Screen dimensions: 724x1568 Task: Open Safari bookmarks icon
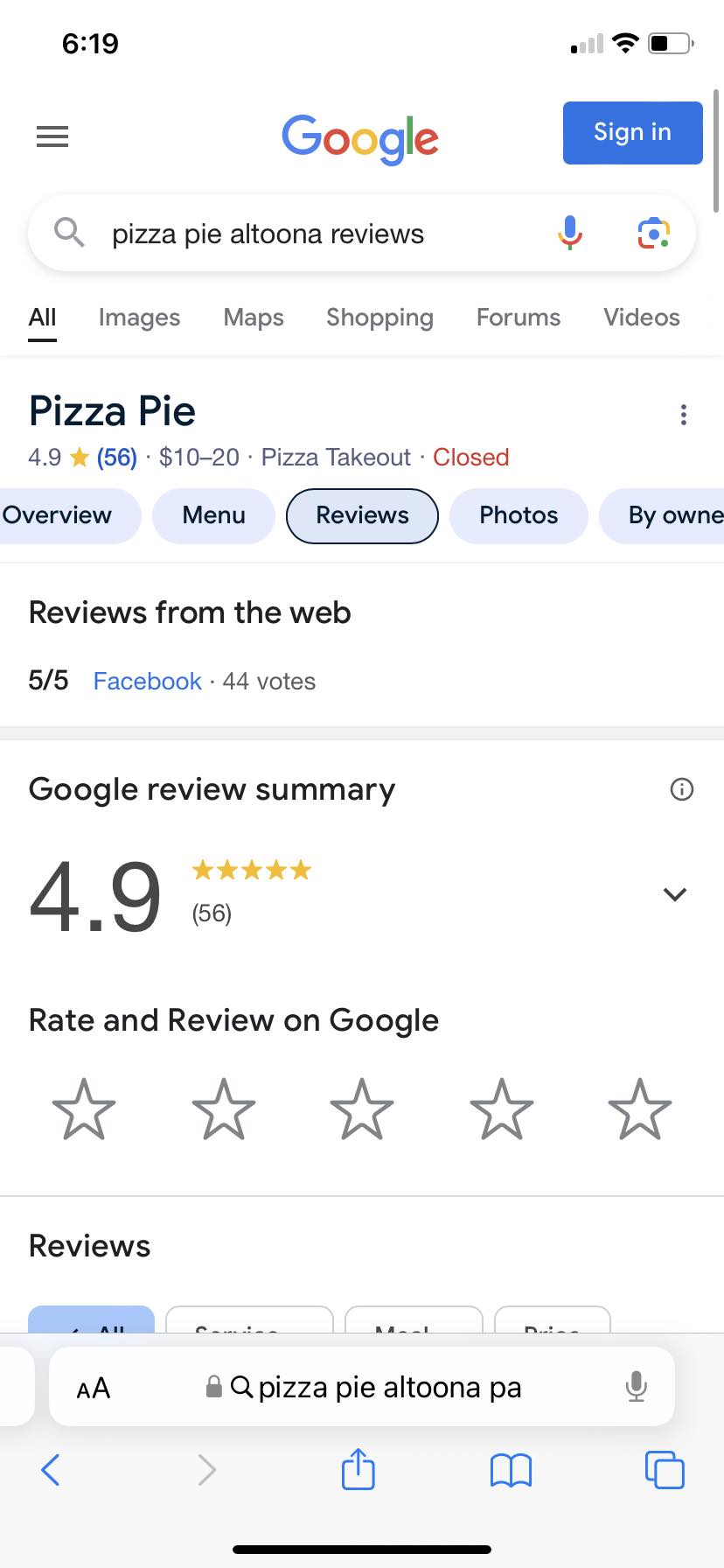tap(512, 1470)
